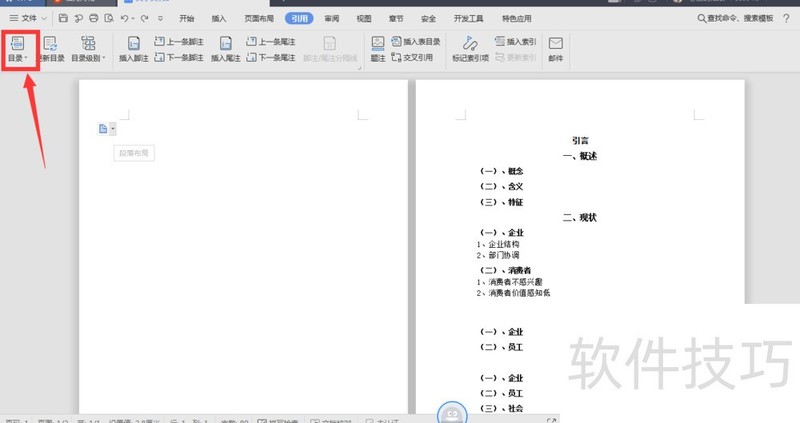Open the 文件 menu
The width and height of the screenshot is (800, 423).
(28, 18)
